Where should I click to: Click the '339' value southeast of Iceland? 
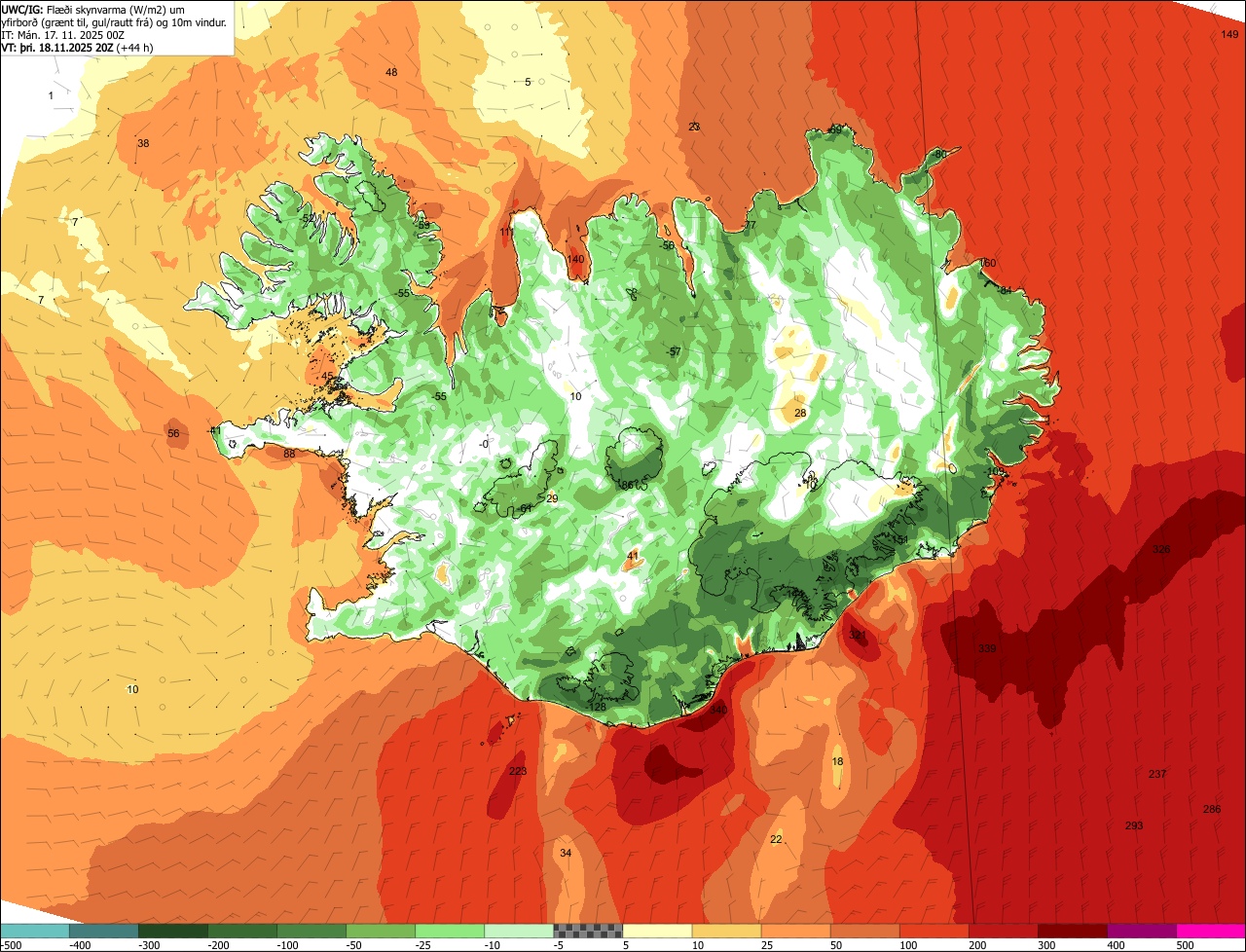coord(987,649)
